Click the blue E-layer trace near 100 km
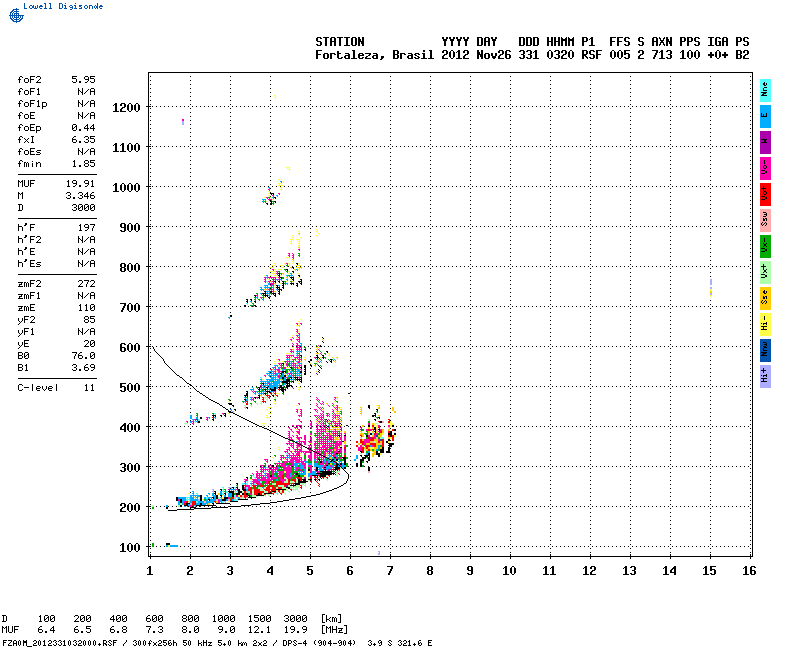800x650 pixels. click(172, 545)
